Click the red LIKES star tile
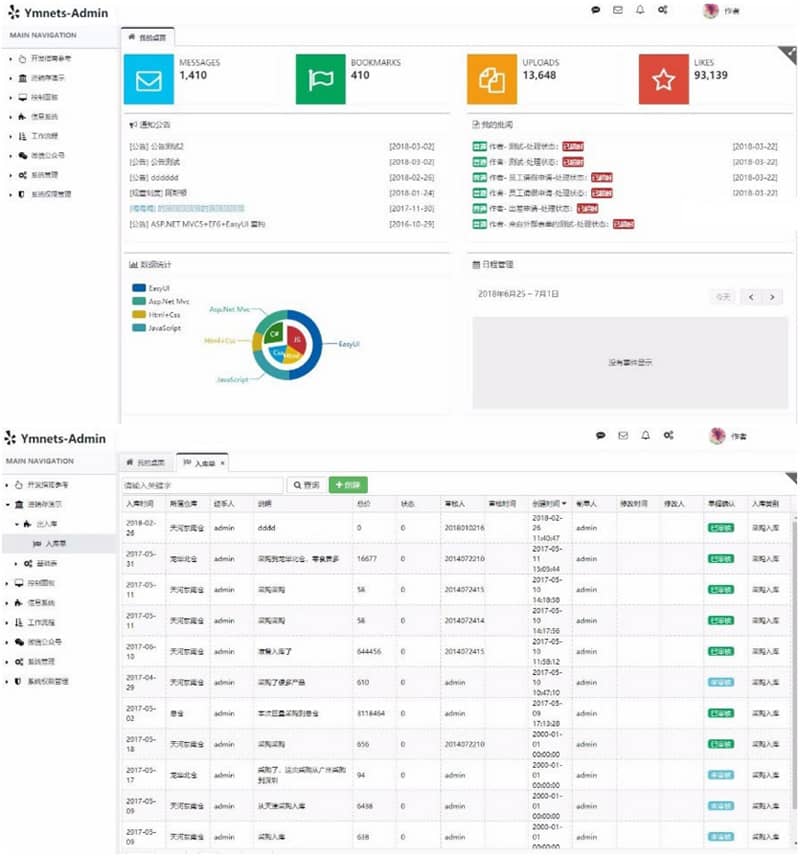The width and height of the screenshot is (800, 857). [x=663, y=79]
